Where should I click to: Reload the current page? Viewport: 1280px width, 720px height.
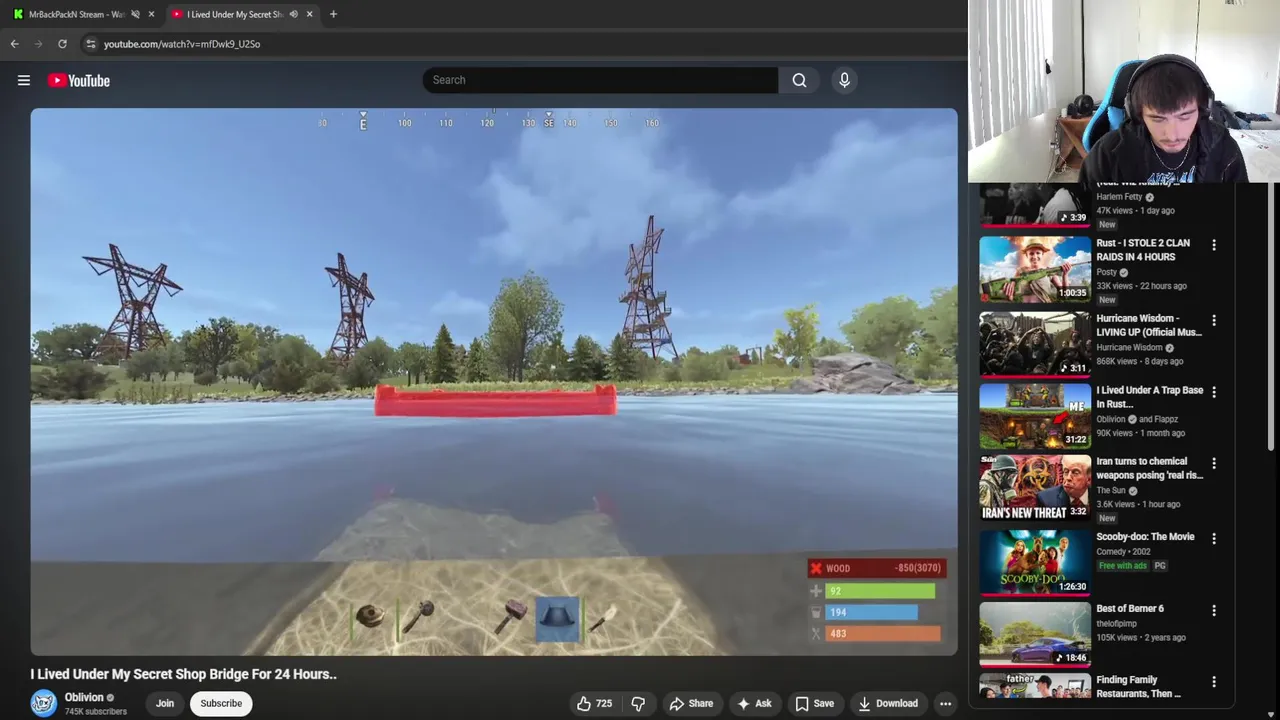click(62, 44)
